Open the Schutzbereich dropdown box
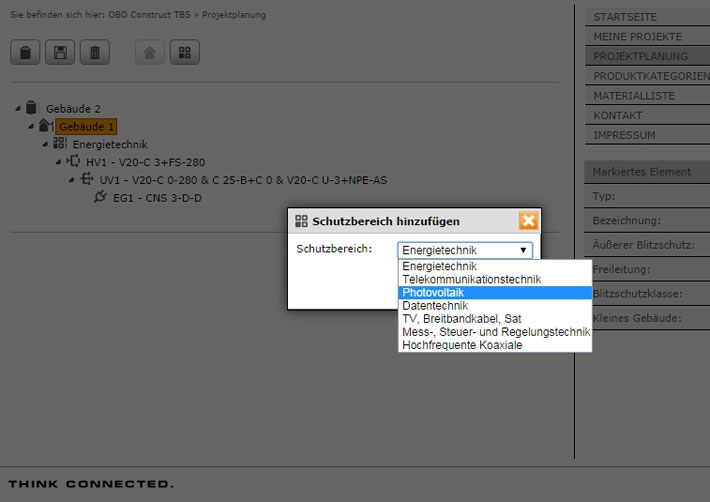This screenshot has width=710, height=502. pos(465,250)
